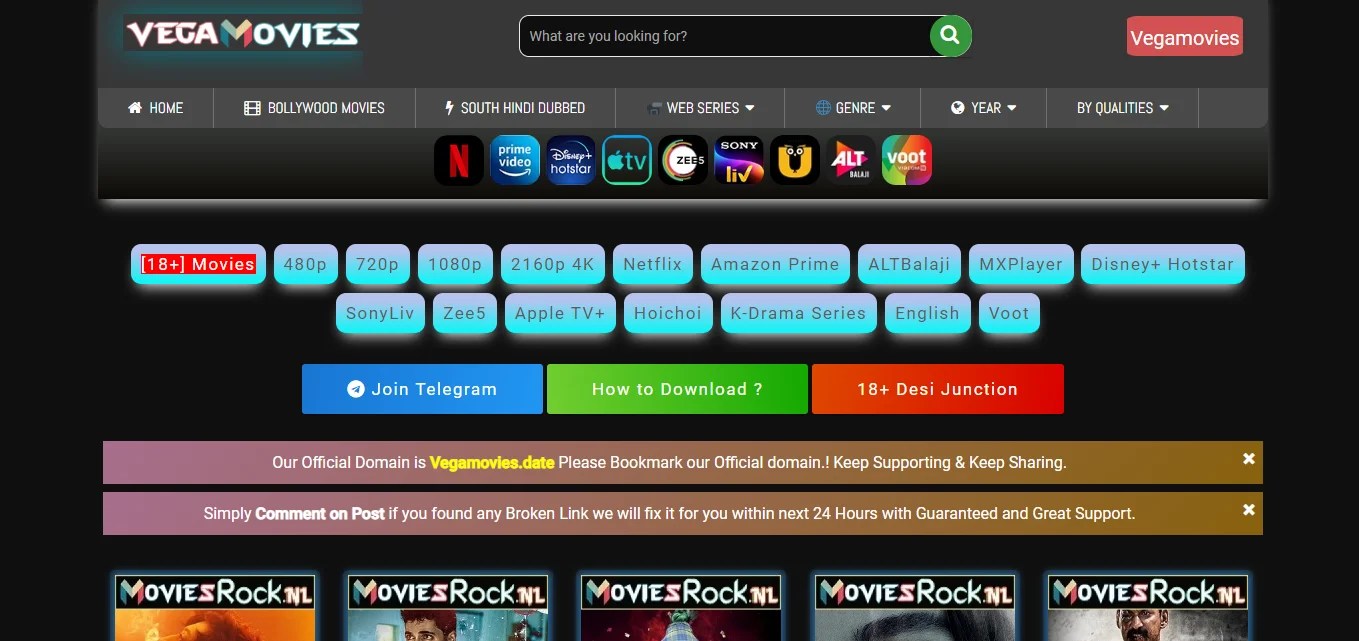
Task: Go to the Home menu item
Action: pos(156,108)
